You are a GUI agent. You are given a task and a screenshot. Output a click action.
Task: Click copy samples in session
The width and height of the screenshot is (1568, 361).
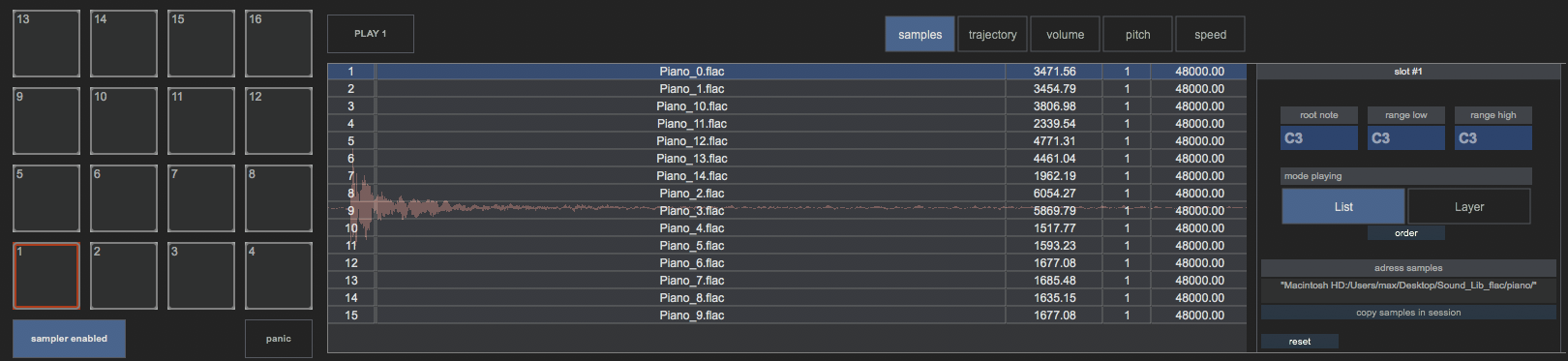(x=1408, y=313)
